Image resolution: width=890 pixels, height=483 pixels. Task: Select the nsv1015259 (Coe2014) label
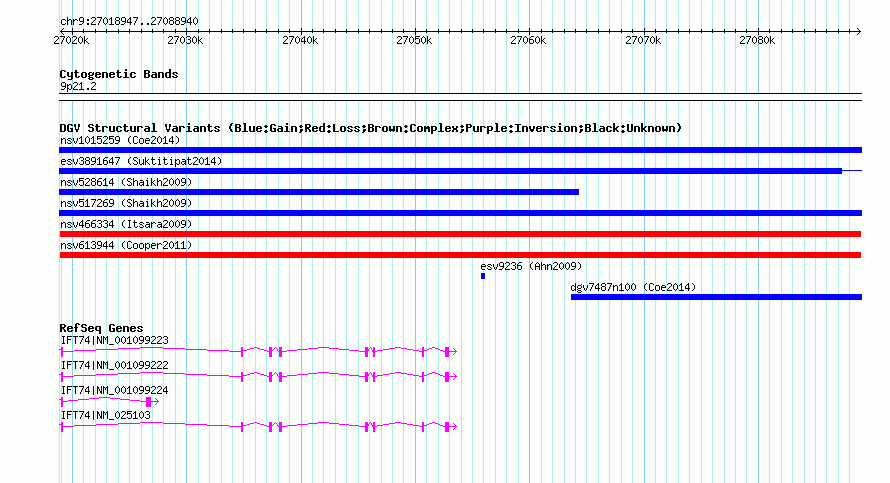pos(120,140)
